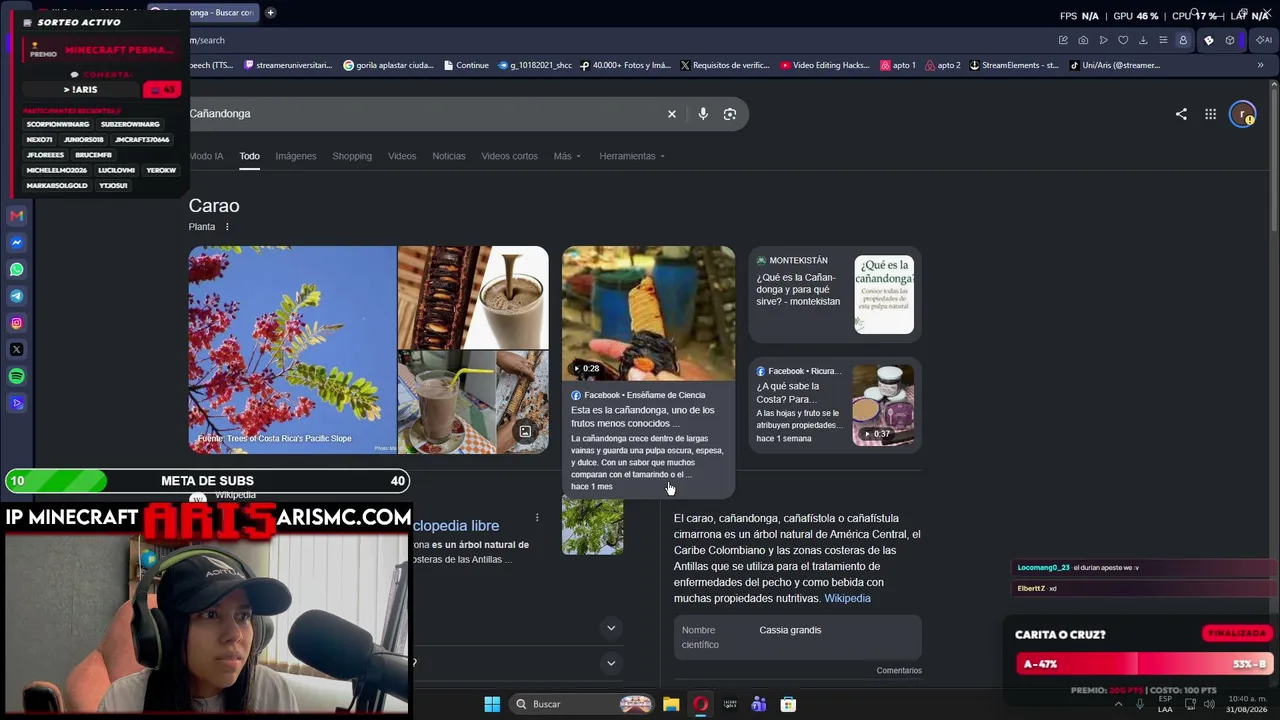The width and height of the screenshot is (1280, 720).
Task: Open Microsoft Teams from the taskbar
Action: pyautogui.click(x=759, y=704)
